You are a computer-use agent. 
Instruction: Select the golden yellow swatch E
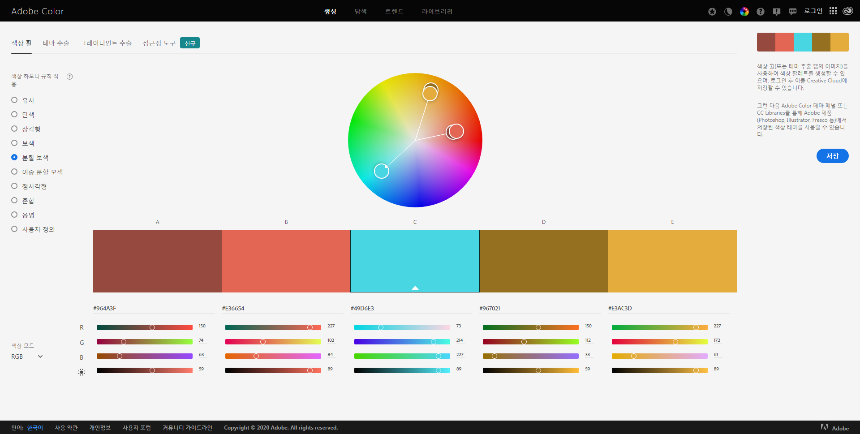[x=672, y=261]
